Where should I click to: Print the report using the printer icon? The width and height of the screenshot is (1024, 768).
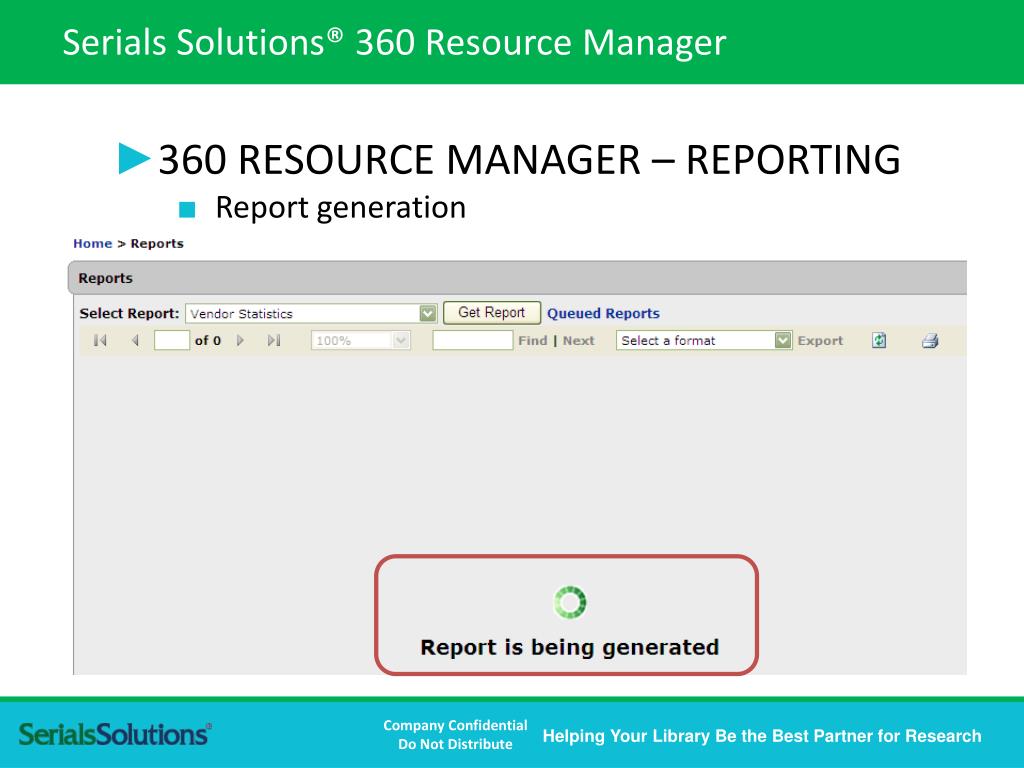coord(930,340)
